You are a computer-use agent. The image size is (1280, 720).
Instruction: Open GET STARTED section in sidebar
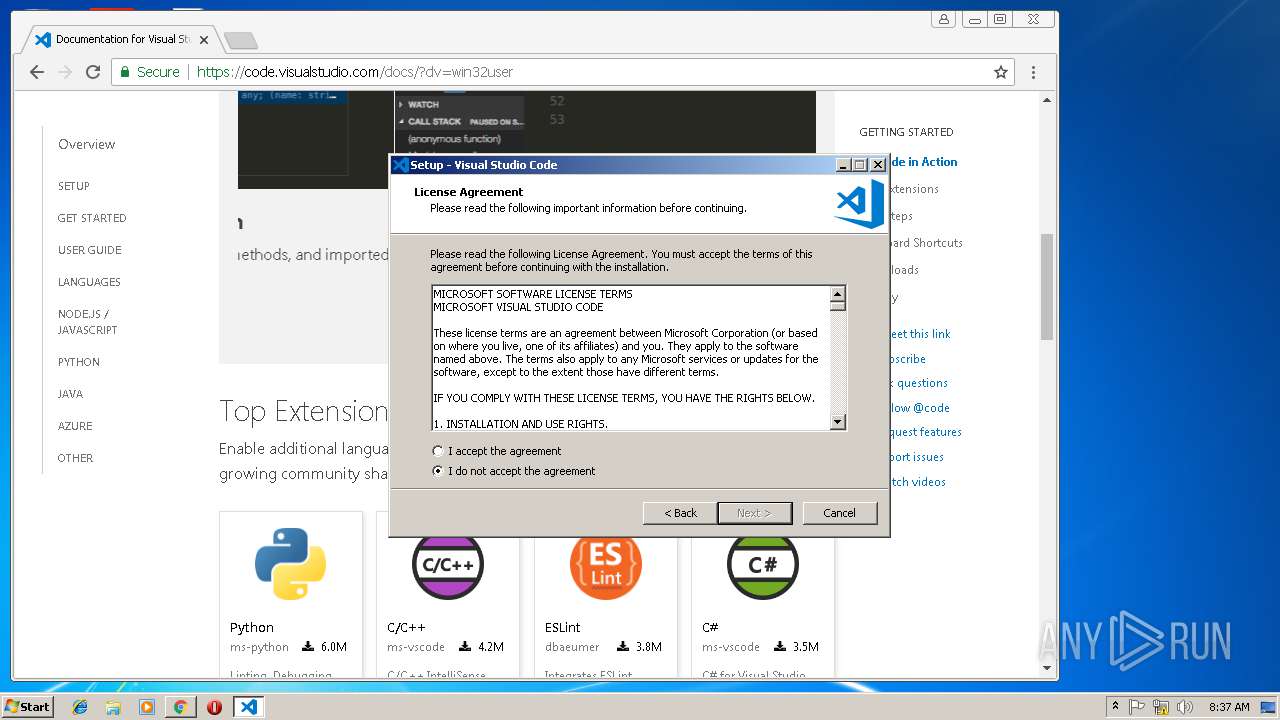tap(92, 218)
